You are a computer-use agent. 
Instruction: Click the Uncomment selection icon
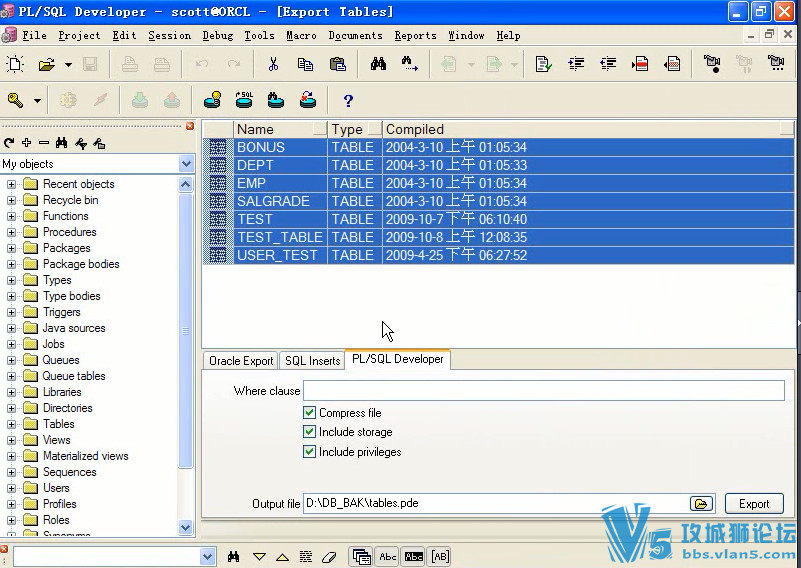pyautogui.click(x=672, y=64)
